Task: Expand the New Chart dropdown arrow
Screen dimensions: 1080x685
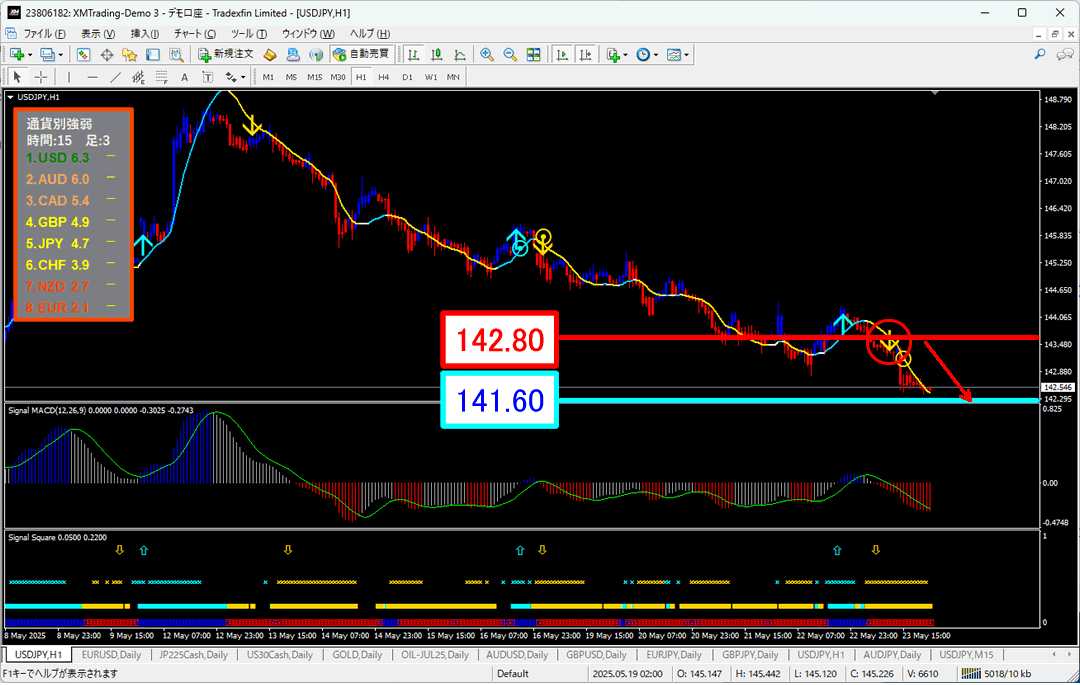Action: [x=30, y=55]
